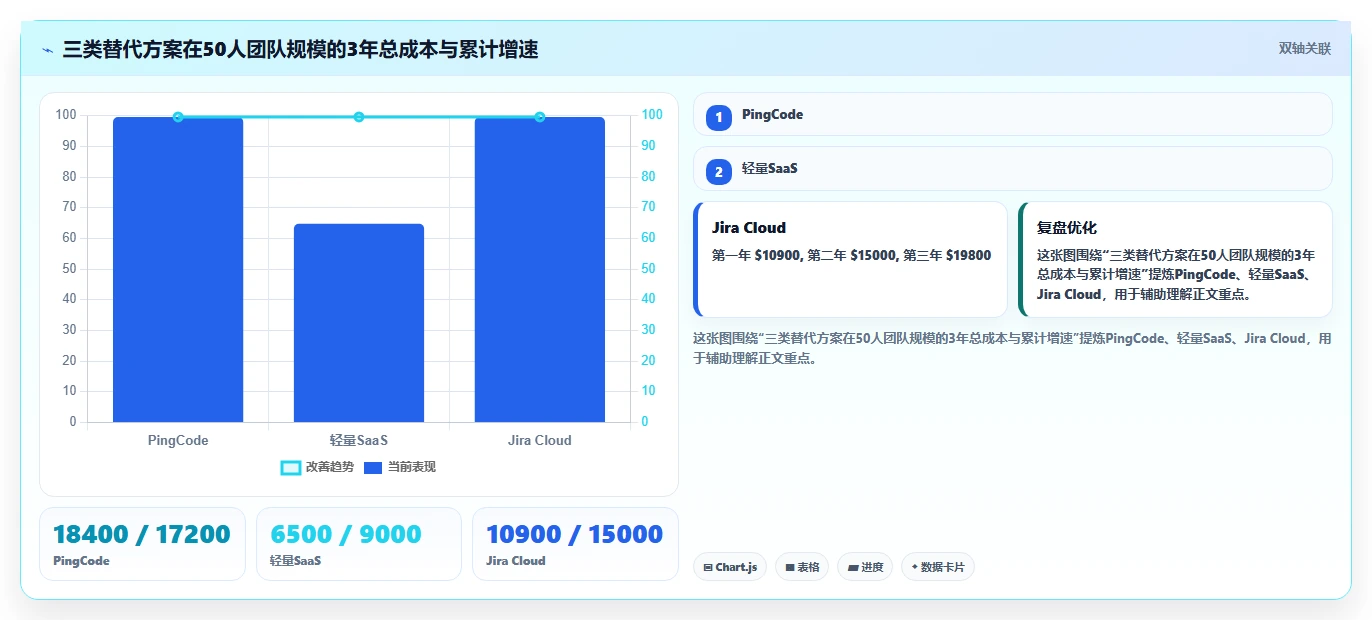Click the PingCode bar in the chart
This screenshot has height=620, width=1372.
tap(178, 269)
